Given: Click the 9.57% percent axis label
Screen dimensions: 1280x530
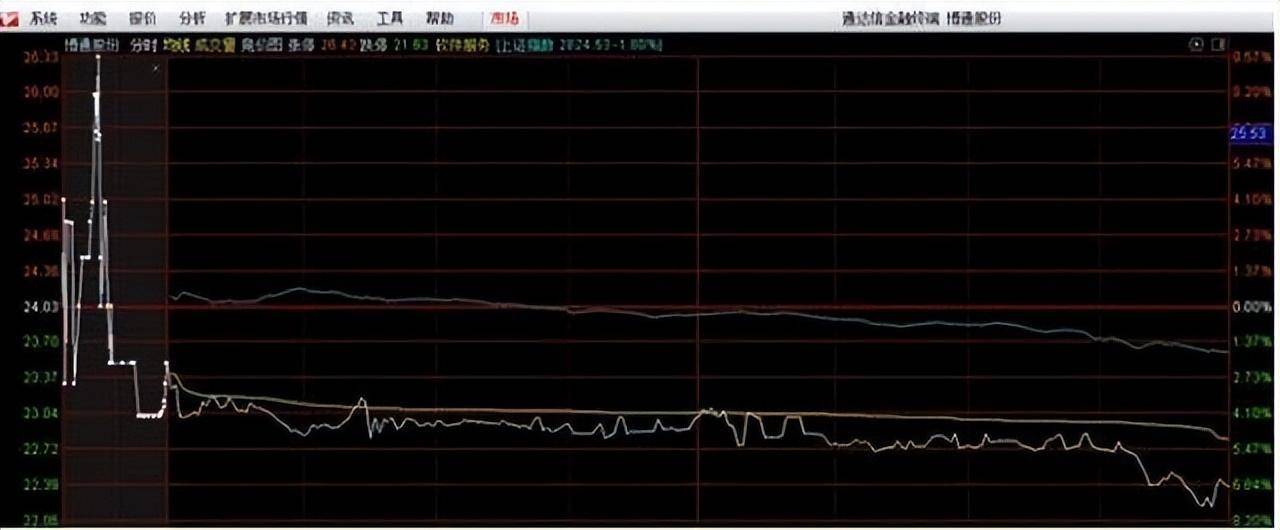Looking at the screenshot, I should point(1252,57).
